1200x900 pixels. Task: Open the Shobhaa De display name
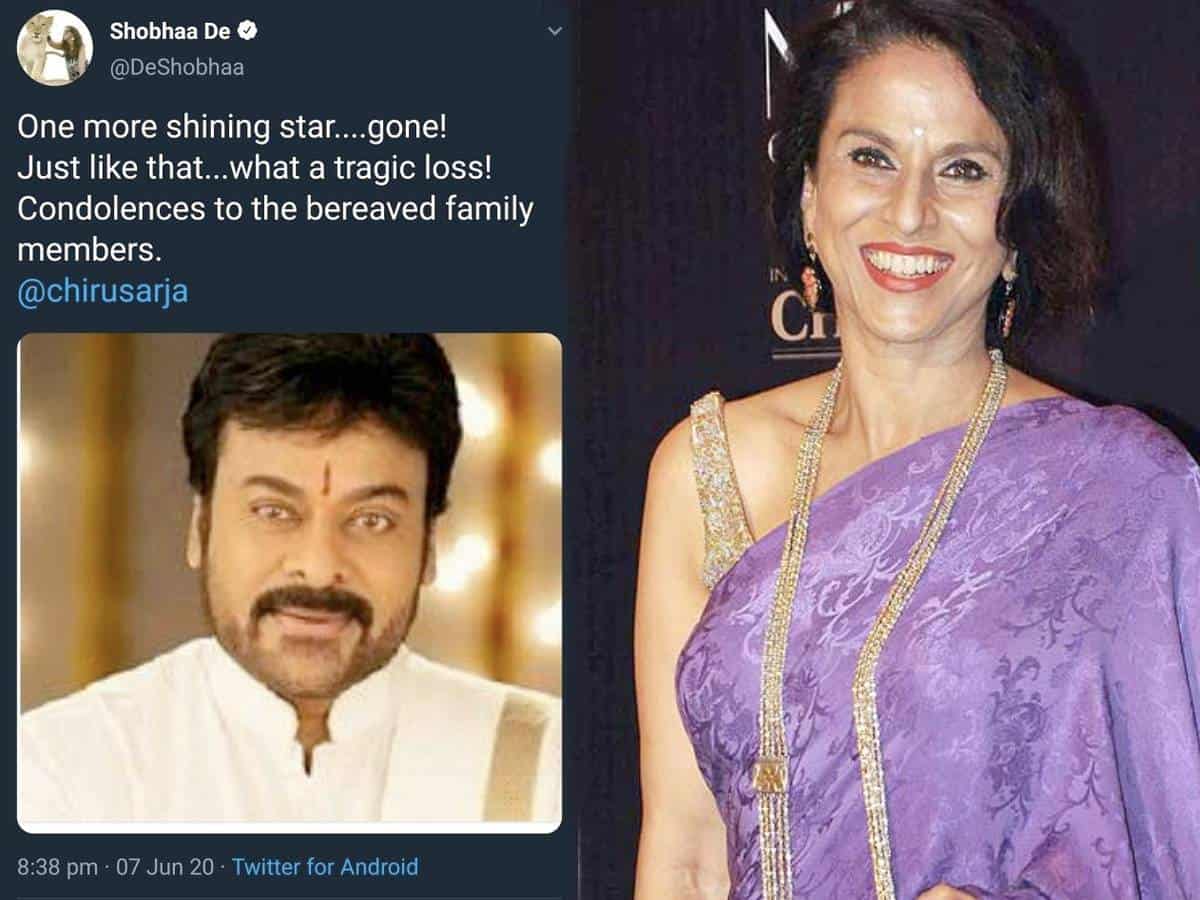pyautogui.click(x=170, y=31)
